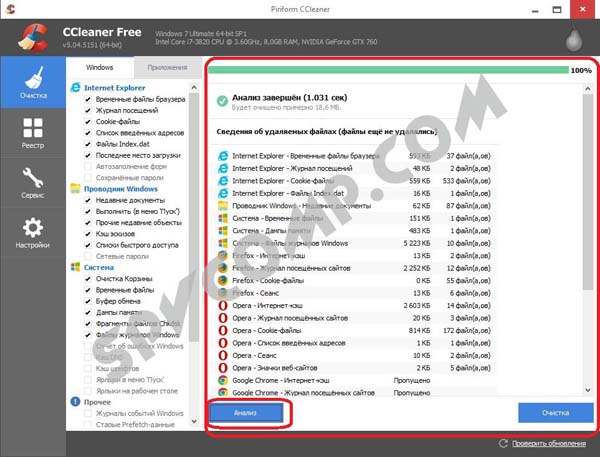Collapse the Система category header
This screenshot has height=457, width=600.
click(x=98, y=267)
